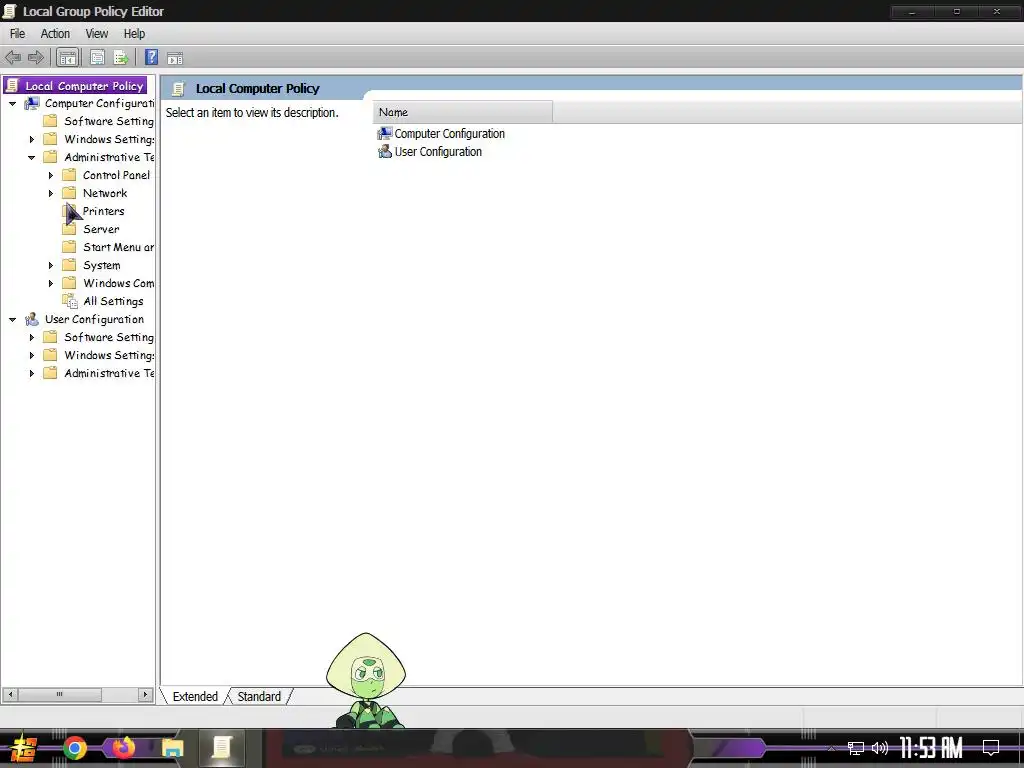Launch Google Chrome from the taskbar
Viewport: 1024px width, 768px height.
75,748
